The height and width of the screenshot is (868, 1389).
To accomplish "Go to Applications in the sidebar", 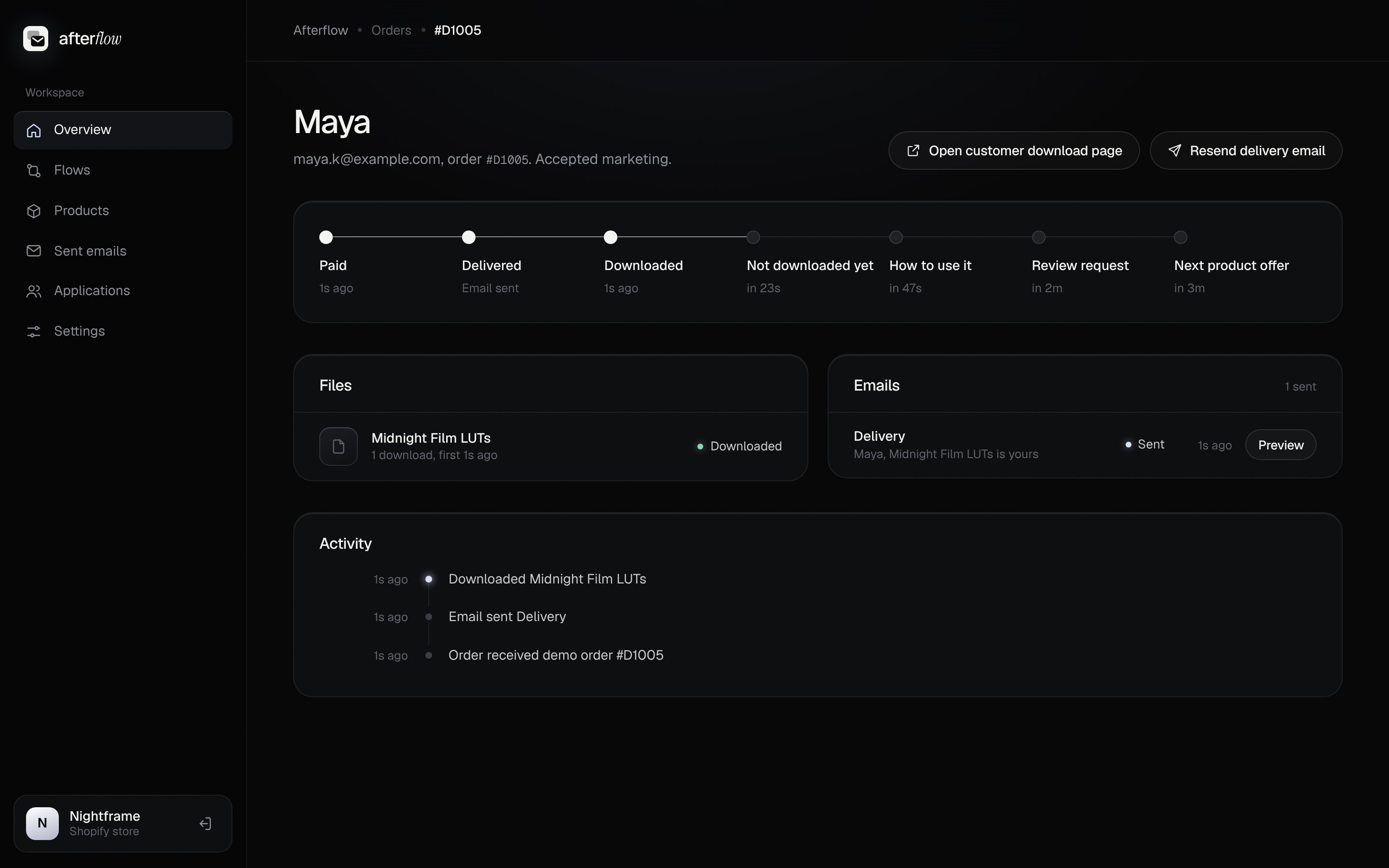I will click(123, 291).
